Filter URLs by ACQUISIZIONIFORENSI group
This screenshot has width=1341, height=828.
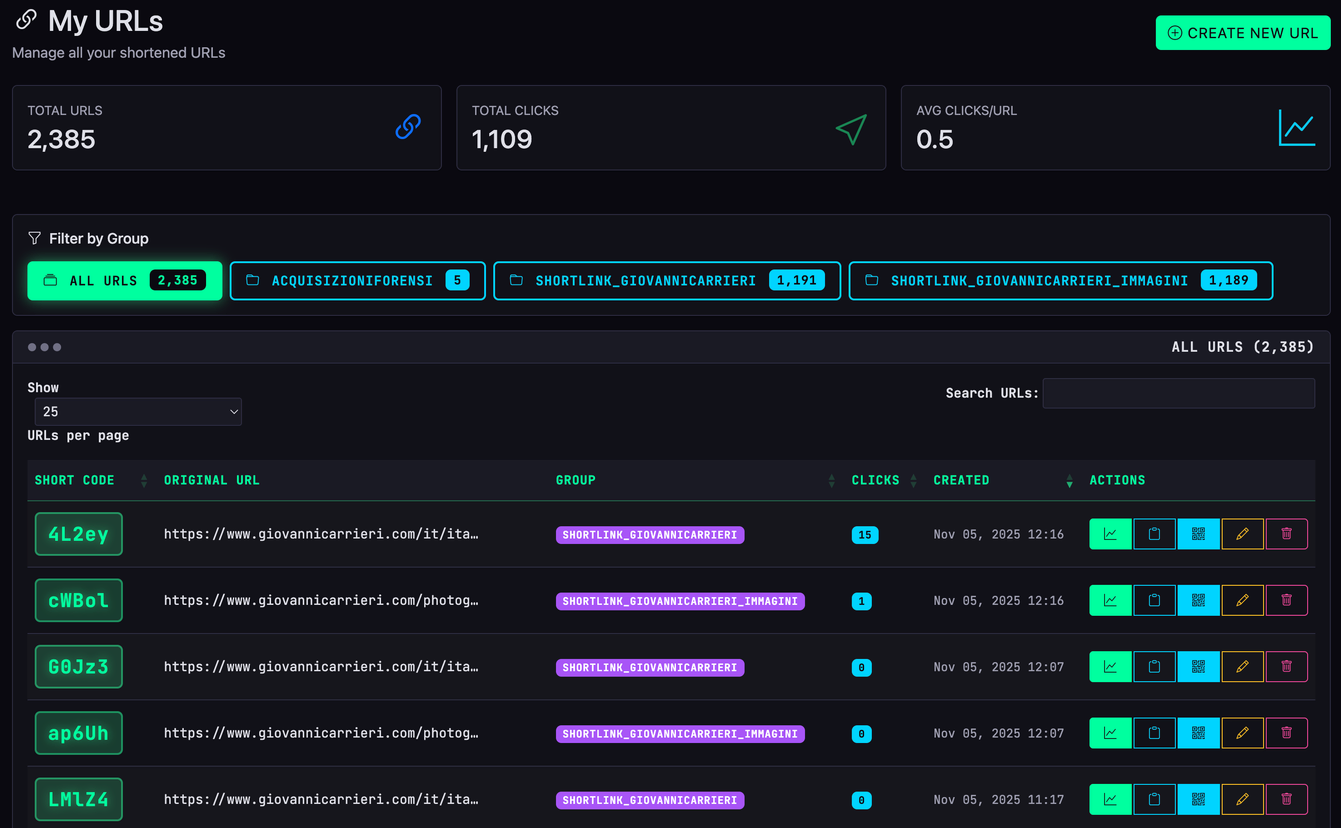pyautogui.click(x=357, y=280)
